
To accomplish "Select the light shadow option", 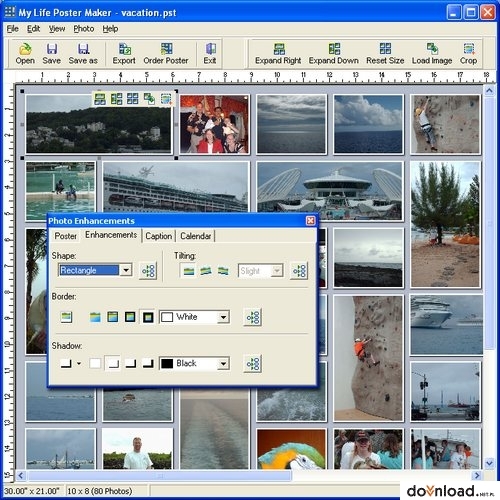I will (113, 363).
